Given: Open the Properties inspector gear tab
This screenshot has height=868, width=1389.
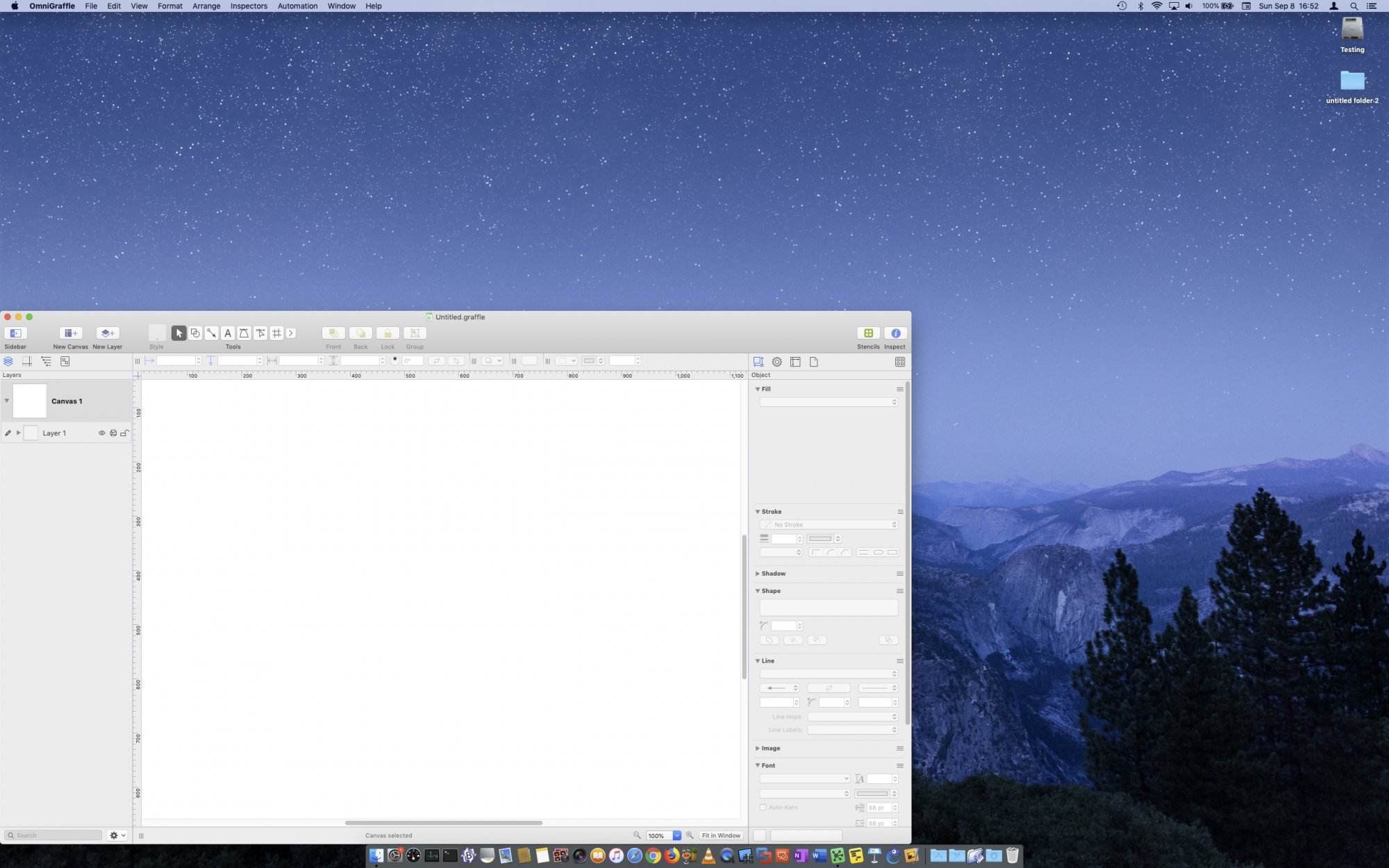Looking at the screenshot, I should (777, 362).
